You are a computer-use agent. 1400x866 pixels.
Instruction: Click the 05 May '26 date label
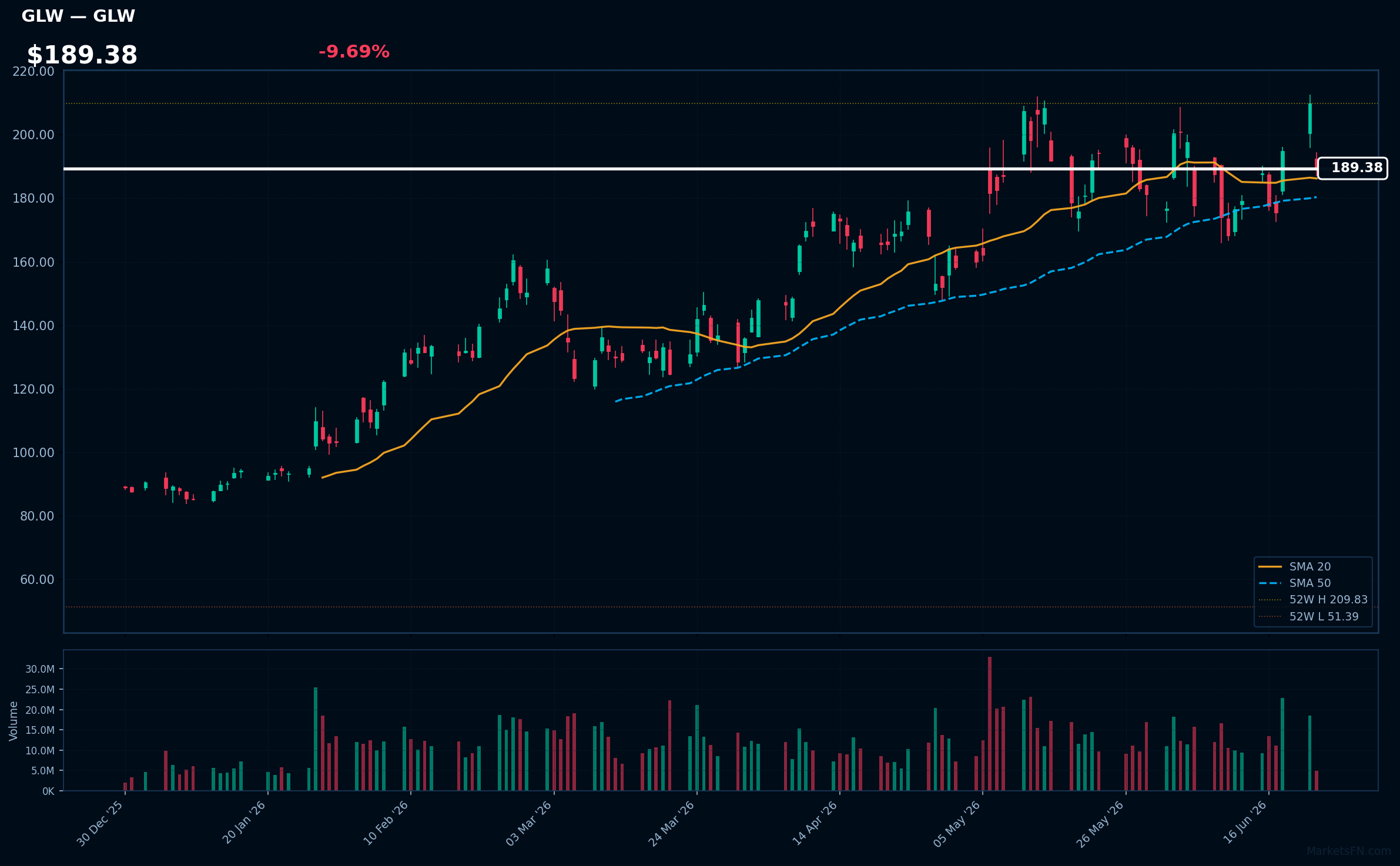pos(957,823)
